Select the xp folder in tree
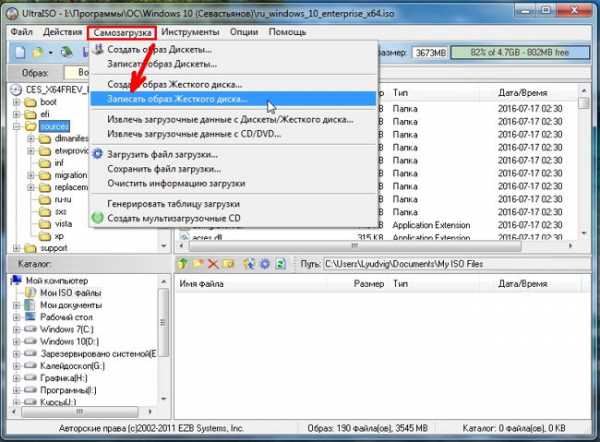 (x=59, y=236)
